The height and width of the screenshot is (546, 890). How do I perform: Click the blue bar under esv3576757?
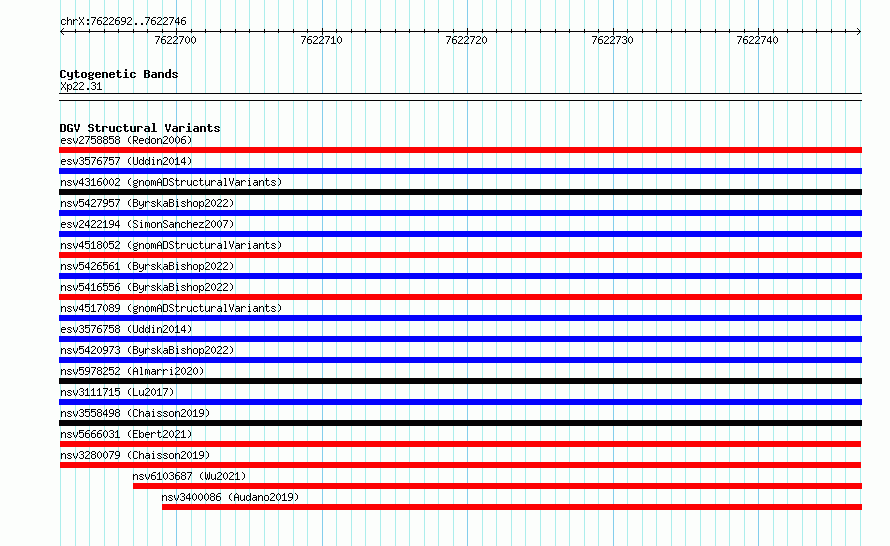point(460,171)
